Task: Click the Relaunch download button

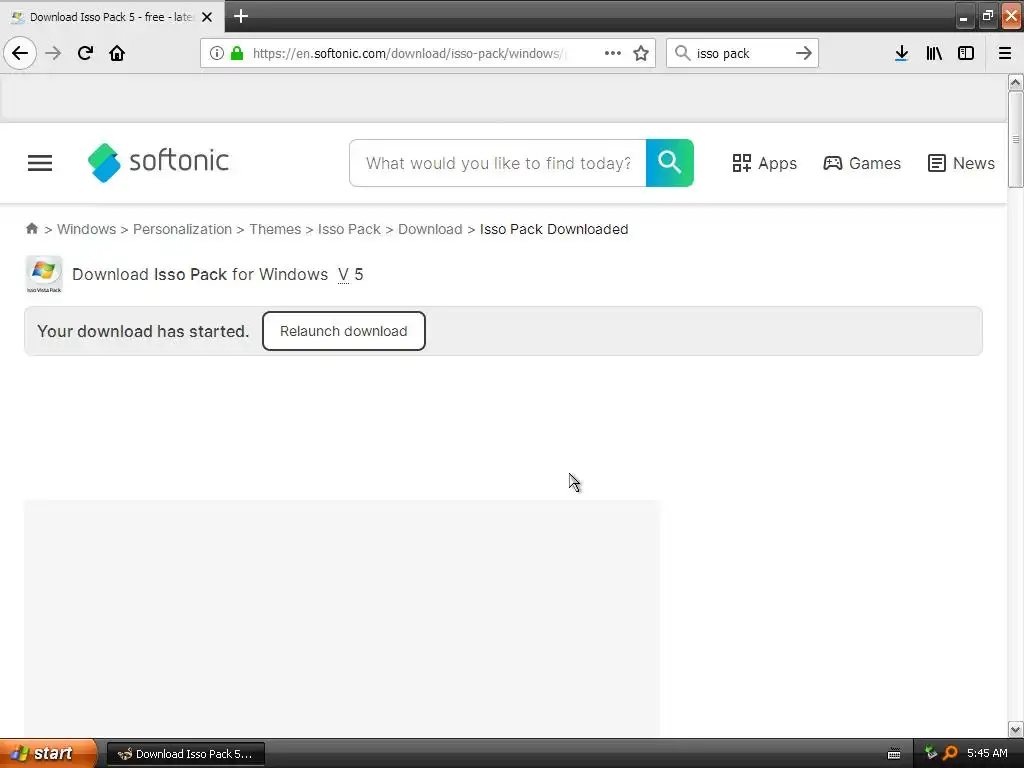Action: [x=344, y=331]
